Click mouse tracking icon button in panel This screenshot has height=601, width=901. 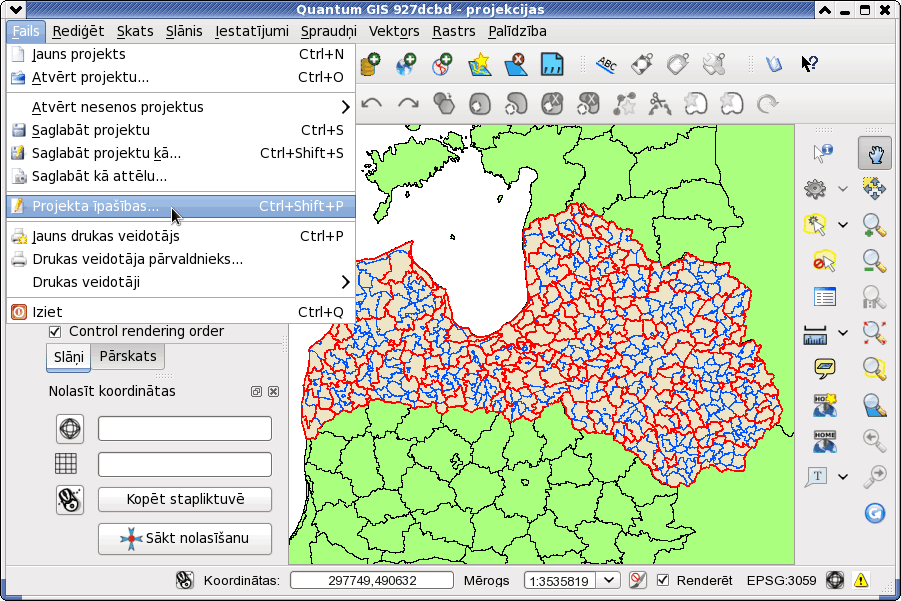pos(70,499)
